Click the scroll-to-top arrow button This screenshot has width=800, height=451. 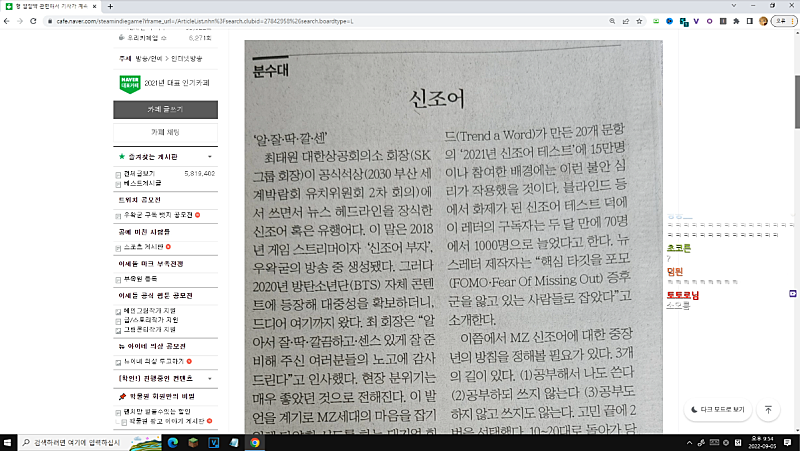click(x=768, y=410)
